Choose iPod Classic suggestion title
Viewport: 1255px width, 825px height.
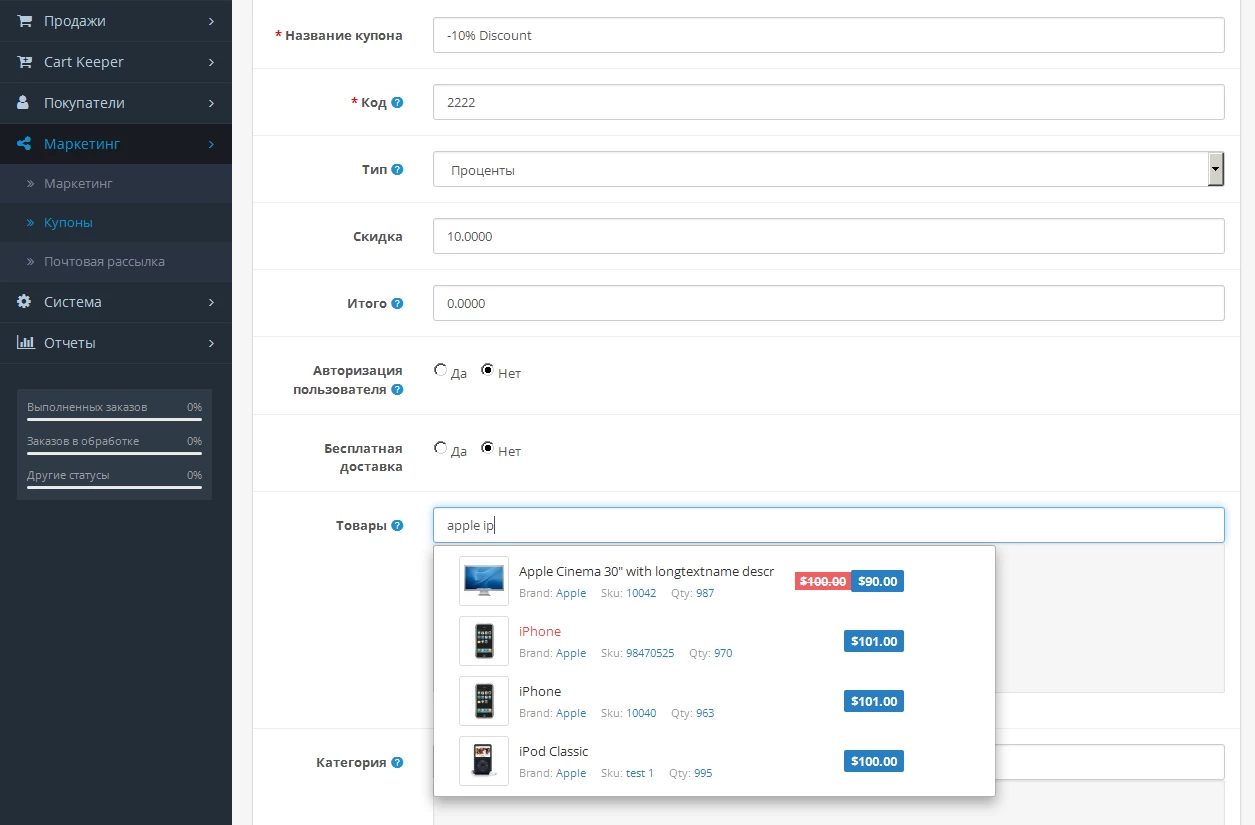pyautogui.click(x=554, y=751)
